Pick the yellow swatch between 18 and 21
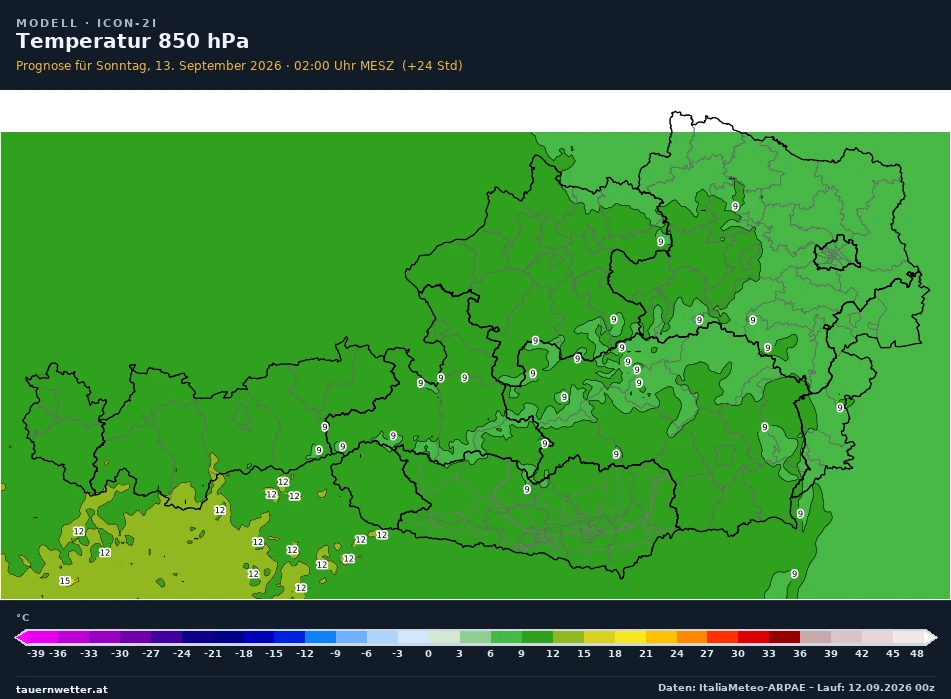The height and width of the screenshot is (699, 951). pyautogui.click(x=630, y=637)
